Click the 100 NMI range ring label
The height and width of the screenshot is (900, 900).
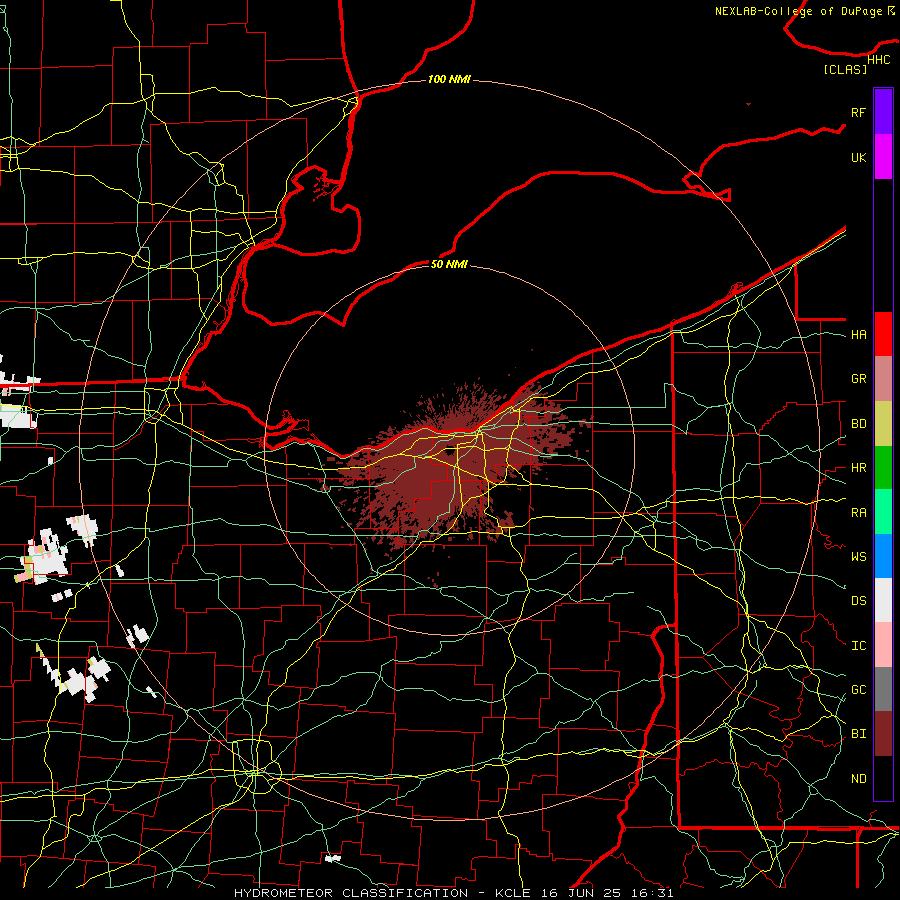tap(449, 79)
